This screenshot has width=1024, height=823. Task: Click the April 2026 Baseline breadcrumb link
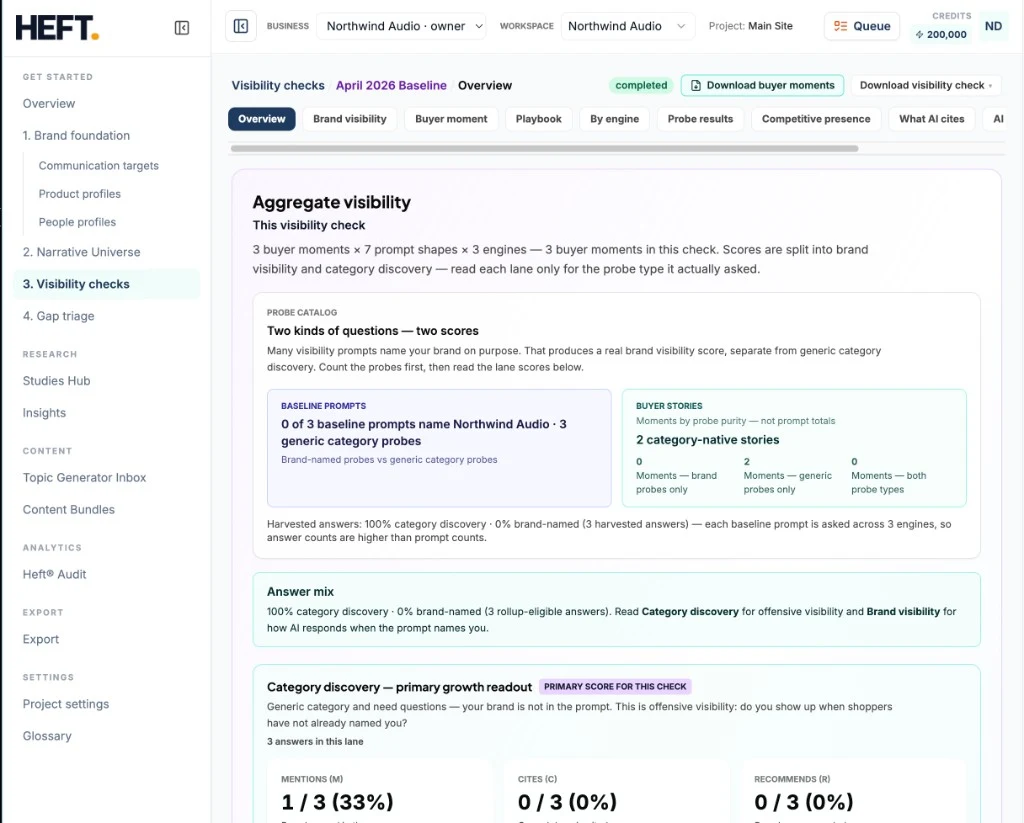pyautogui.click(x=391, y=86)
